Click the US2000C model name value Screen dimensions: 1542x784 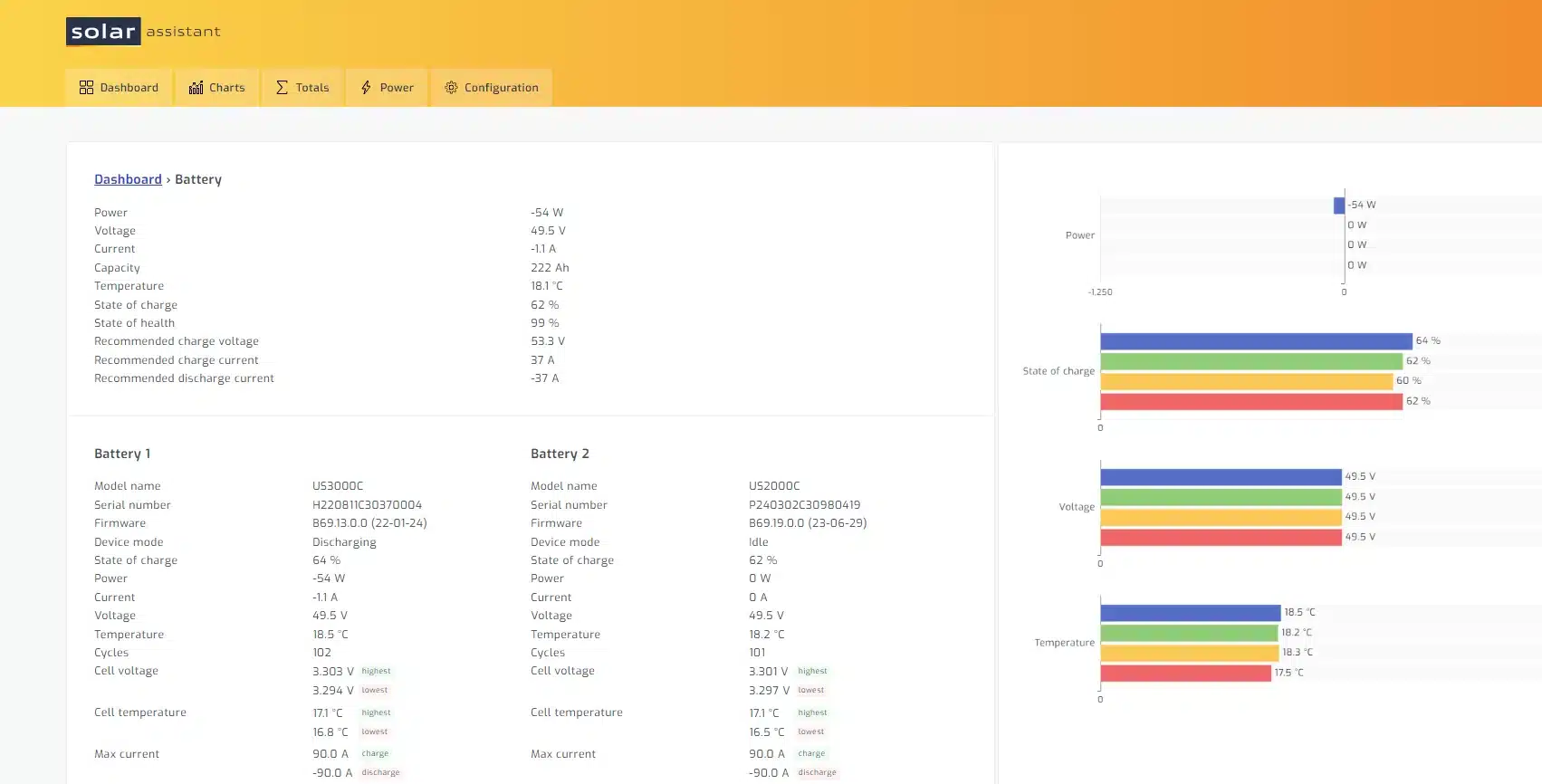tap(774, 486)
